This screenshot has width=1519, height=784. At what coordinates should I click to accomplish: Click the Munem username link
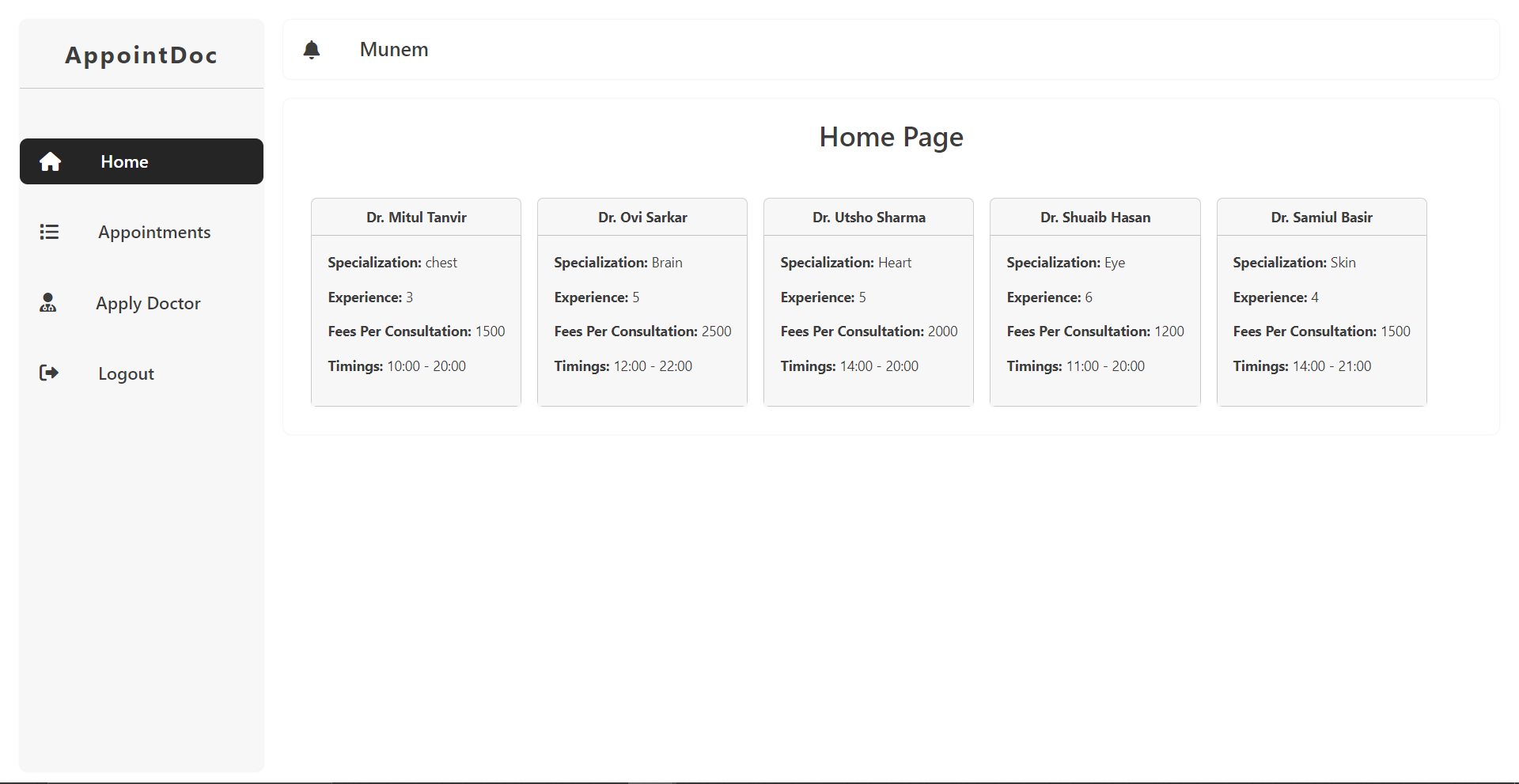coord(394,49)
